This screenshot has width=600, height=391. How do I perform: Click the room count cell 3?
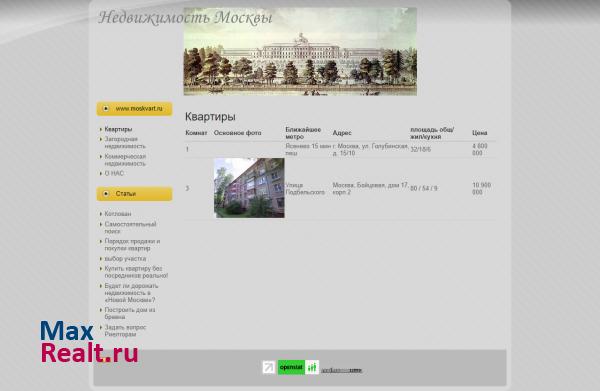[187, 189]
